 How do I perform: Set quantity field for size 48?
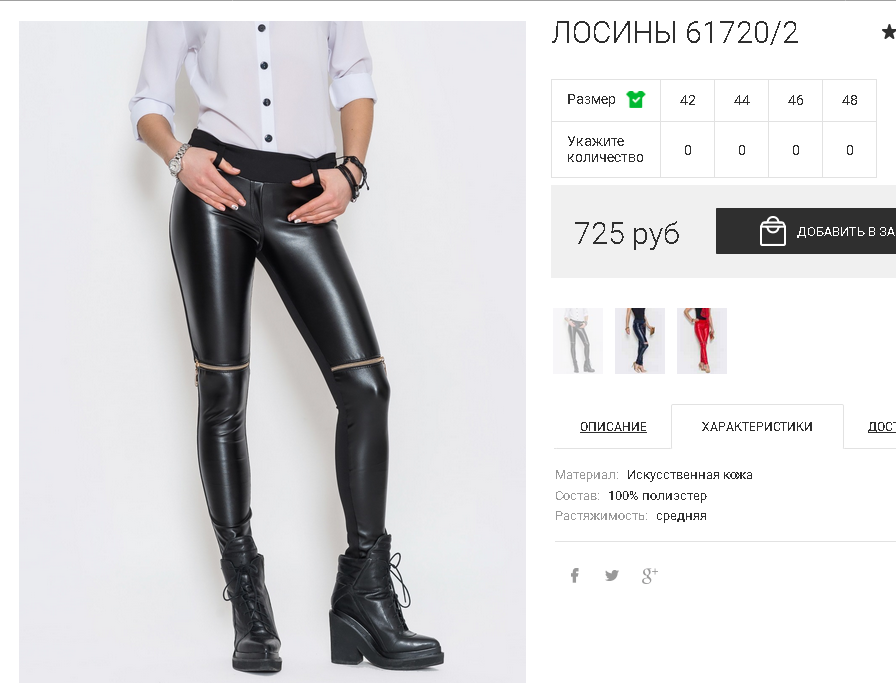[849, 150]
